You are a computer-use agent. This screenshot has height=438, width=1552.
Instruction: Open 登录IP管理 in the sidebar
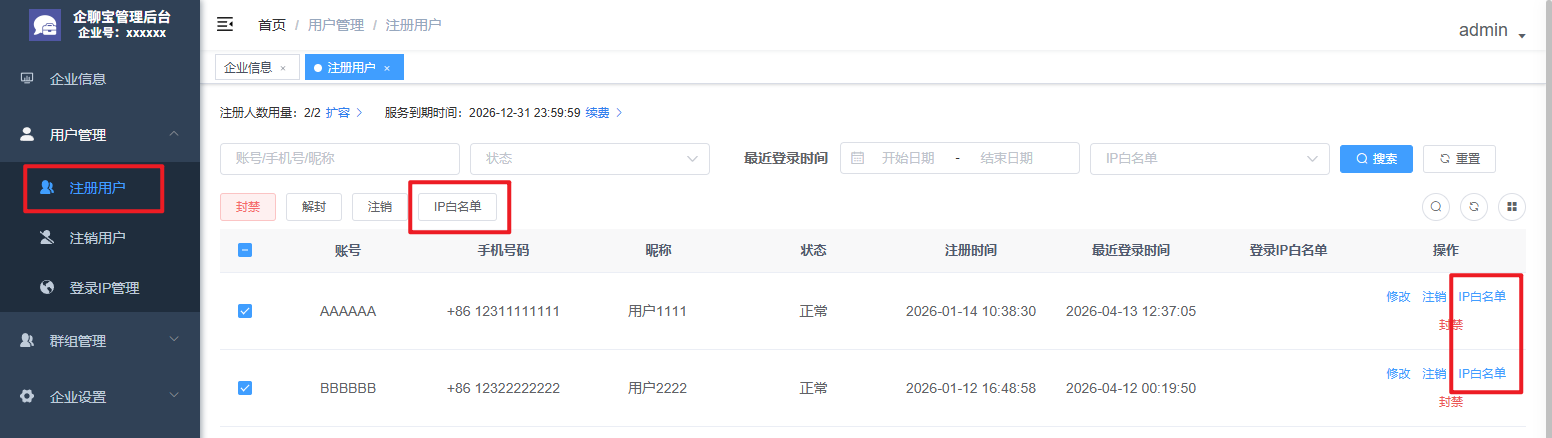point(104,288)
